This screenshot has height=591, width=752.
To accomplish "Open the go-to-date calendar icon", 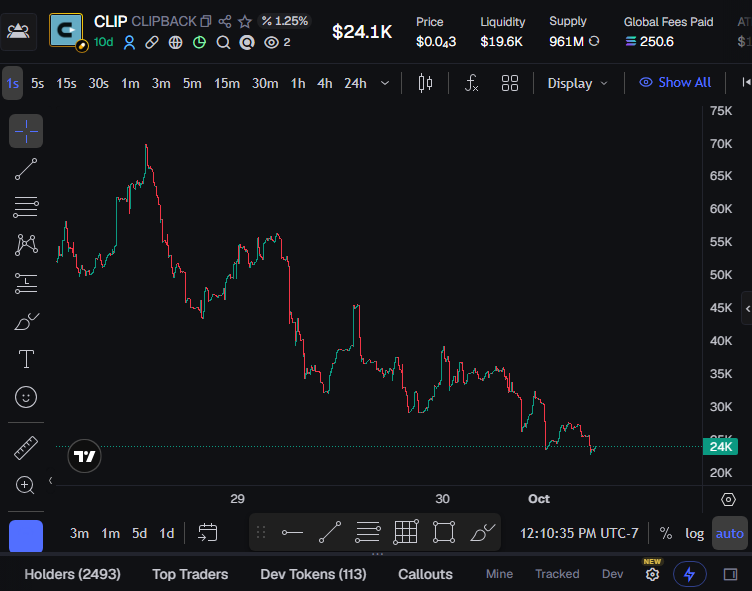I will (x=208, y=533).
